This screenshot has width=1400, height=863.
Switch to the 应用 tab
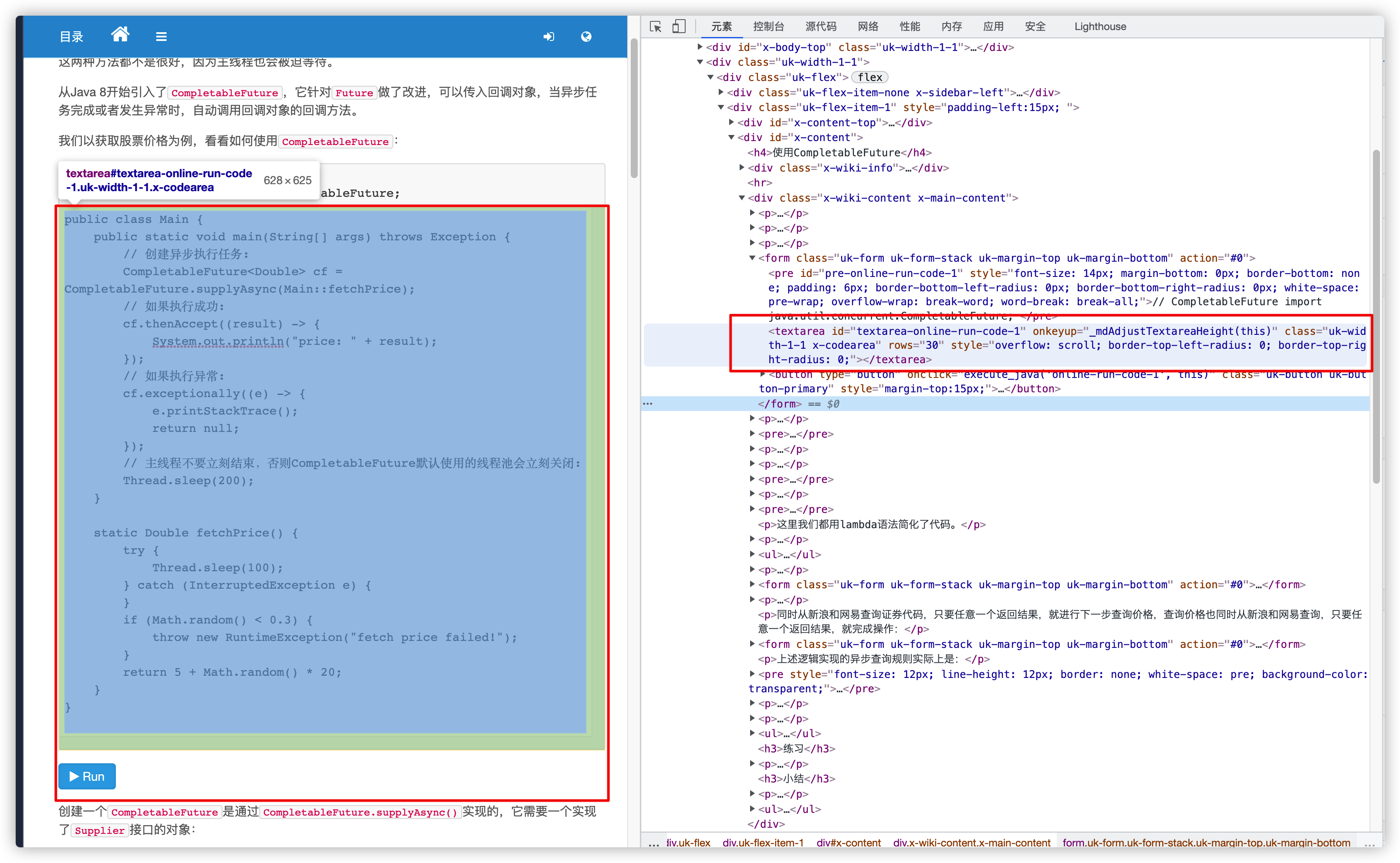click(x=993, y=26)
